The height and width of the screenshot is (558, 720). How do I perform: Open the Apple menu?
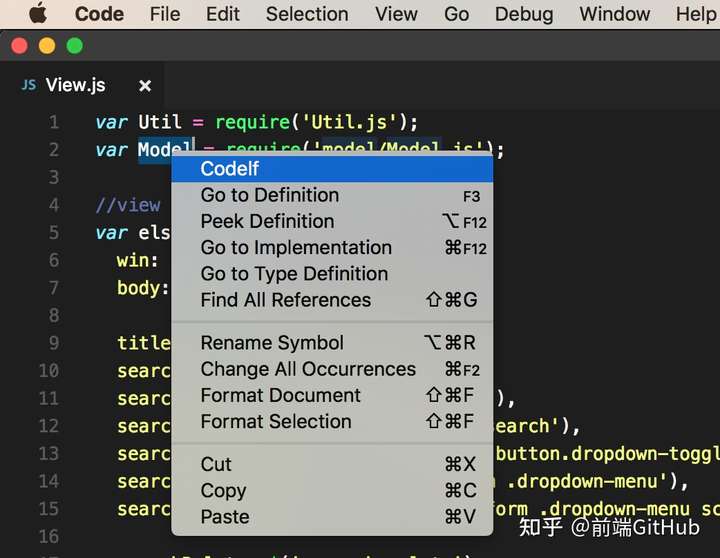coord(38,13)
